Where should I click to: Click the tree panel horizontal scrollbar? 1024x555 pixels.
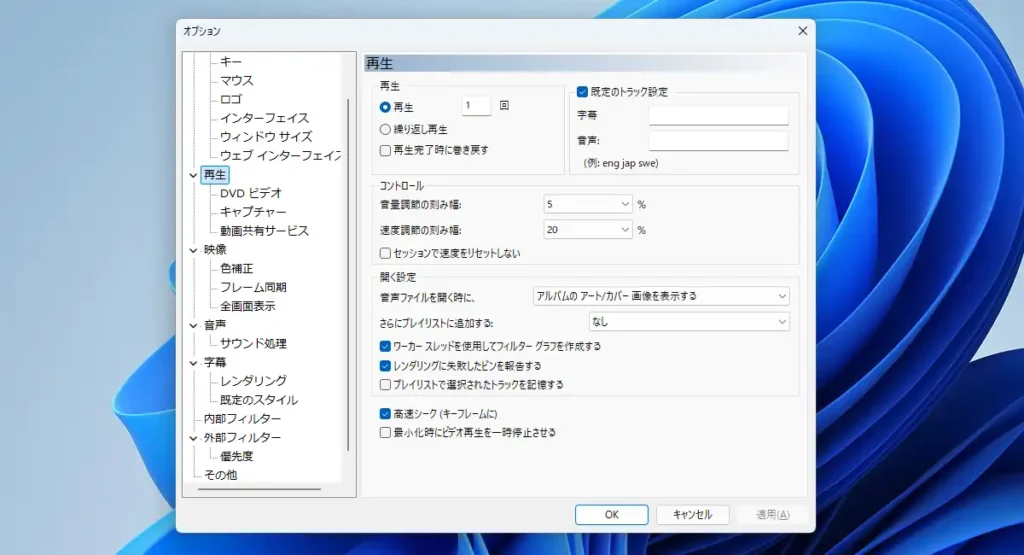coord(258,489)
